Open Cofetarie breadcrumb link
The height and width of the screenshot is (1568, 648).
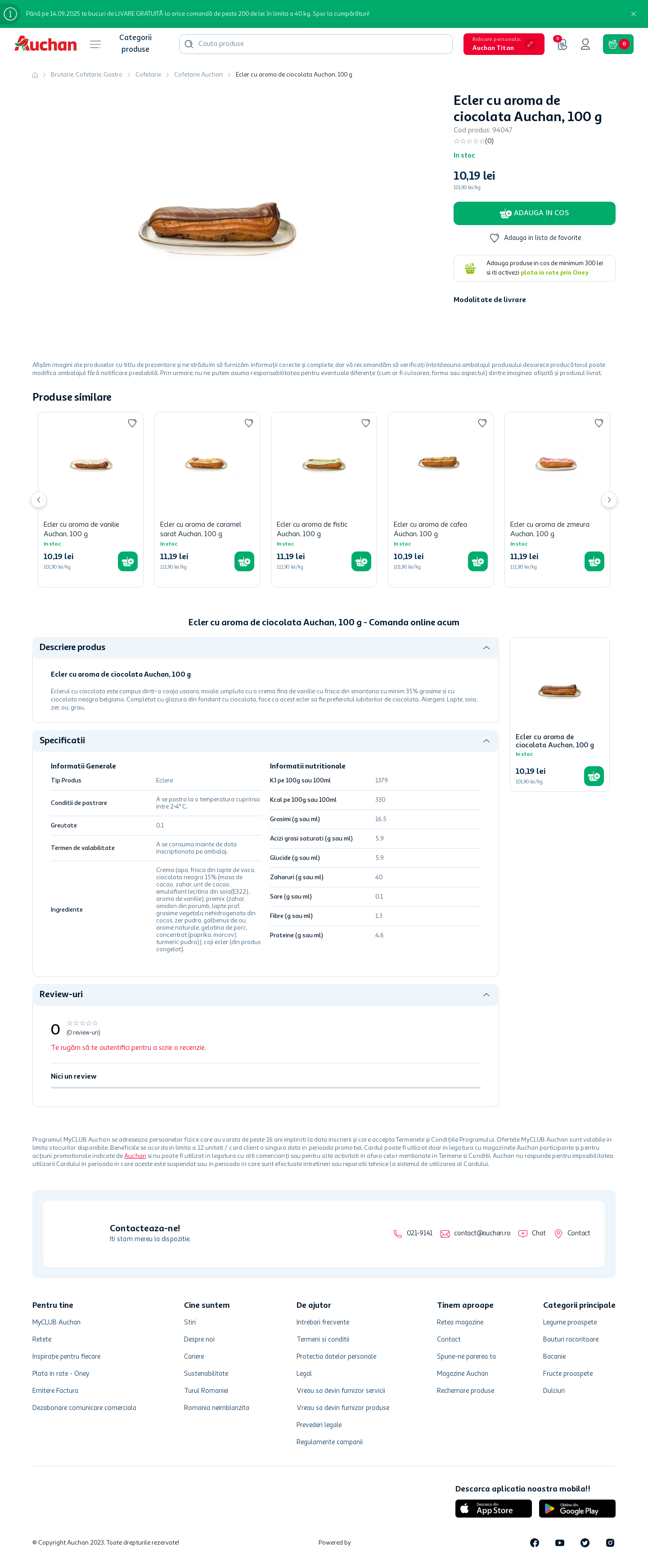148,75
